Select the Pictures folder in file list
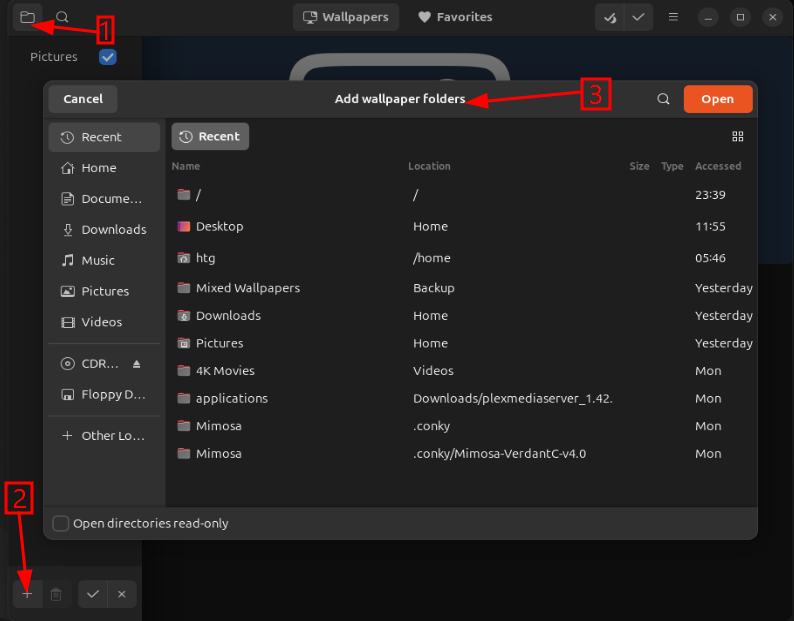794x621 pixels. [x=461, y=343]
